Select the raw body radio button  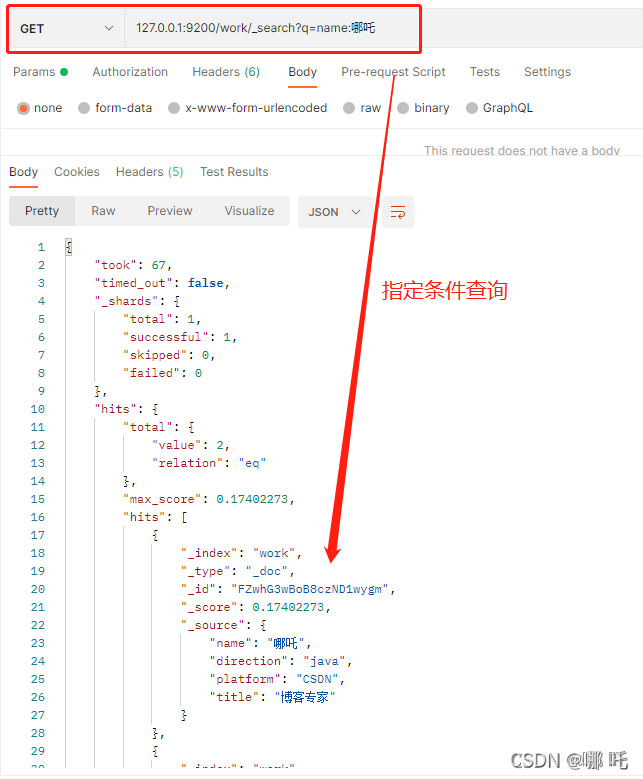[x=349, y=108]
